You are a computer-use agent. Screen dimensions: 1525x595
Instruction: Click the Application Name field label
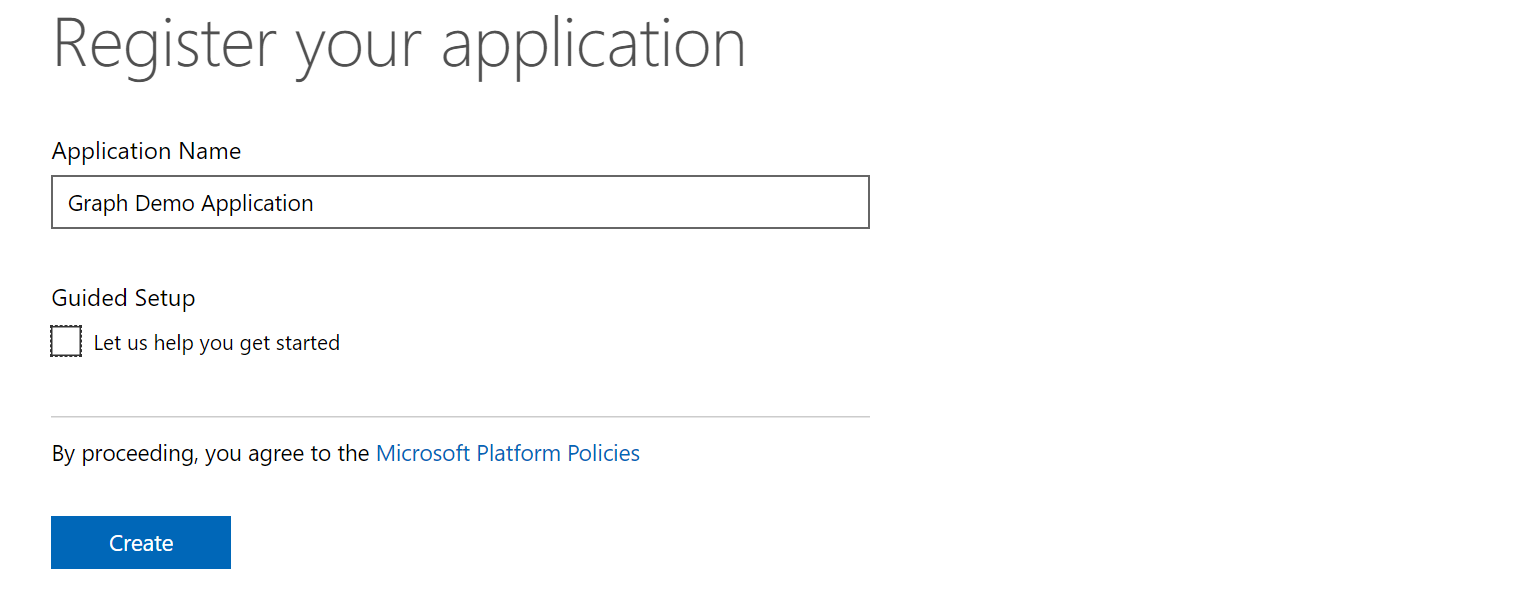146,151
